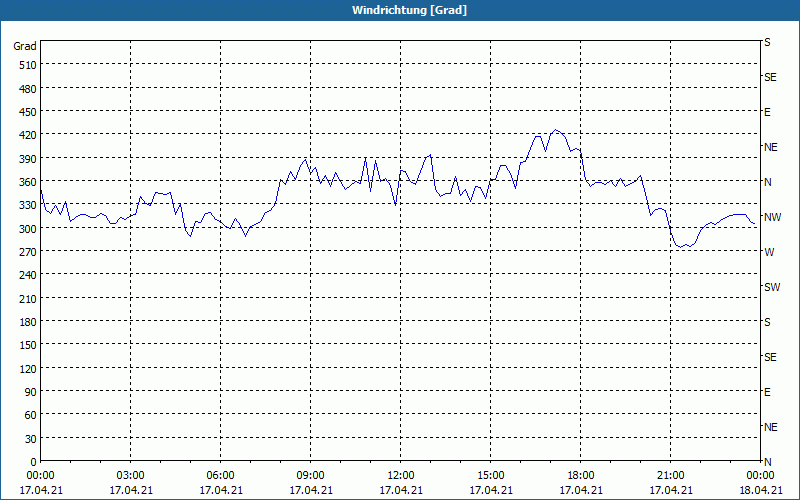This screenshot has height=500, width=800.
Task: Select the 90 y-axis value
Action: click(x=31, y=392)
